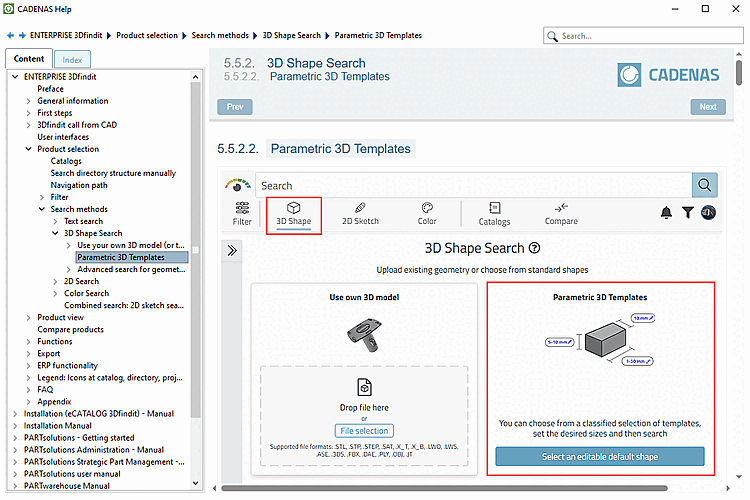This screenshot has height=500, width=750.
Task: Open PARTsolutions user manual tree item
Action: [x=72, y=474]
